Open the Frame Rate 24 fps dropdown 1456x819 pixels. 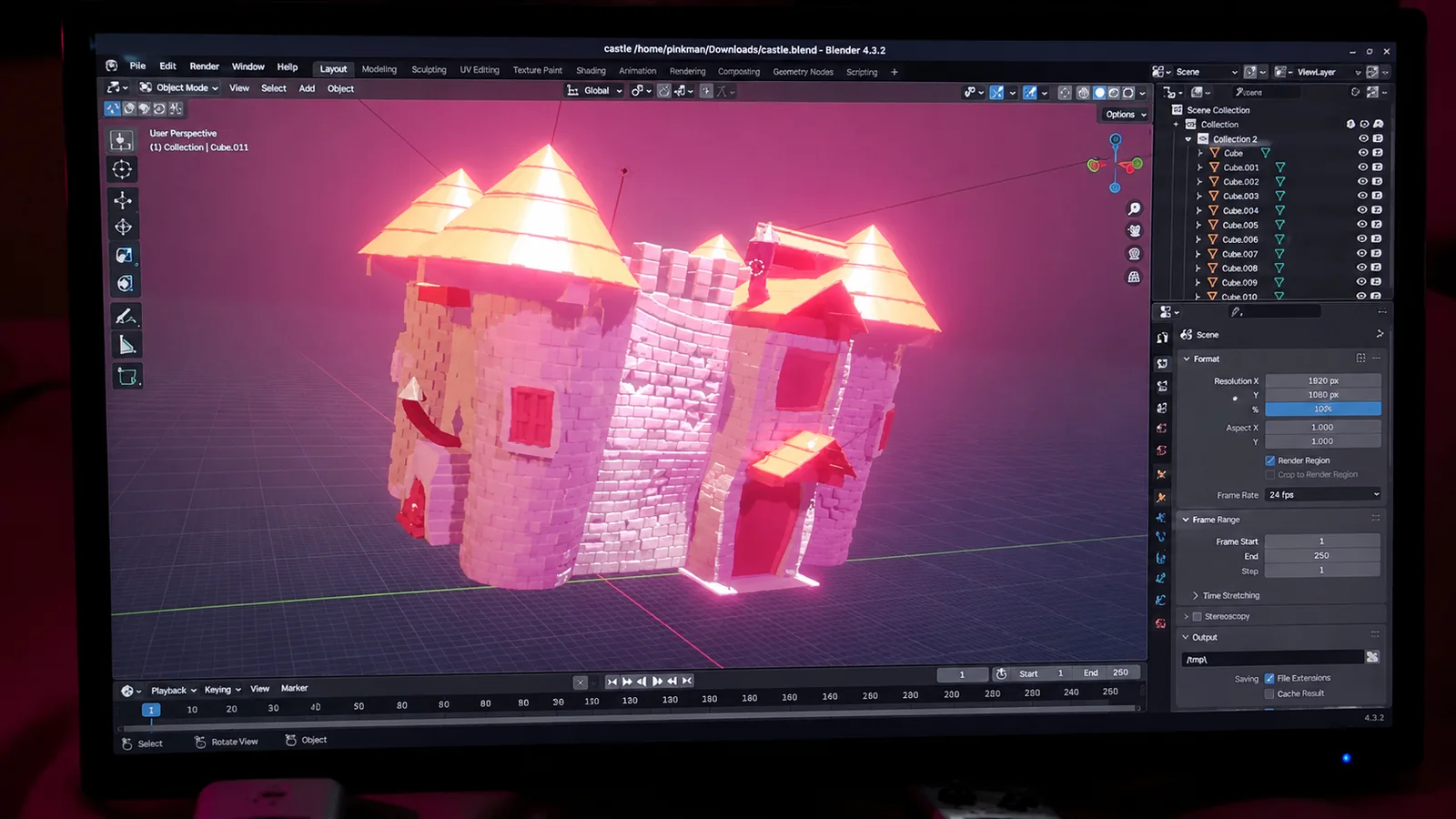(1323, 494)
